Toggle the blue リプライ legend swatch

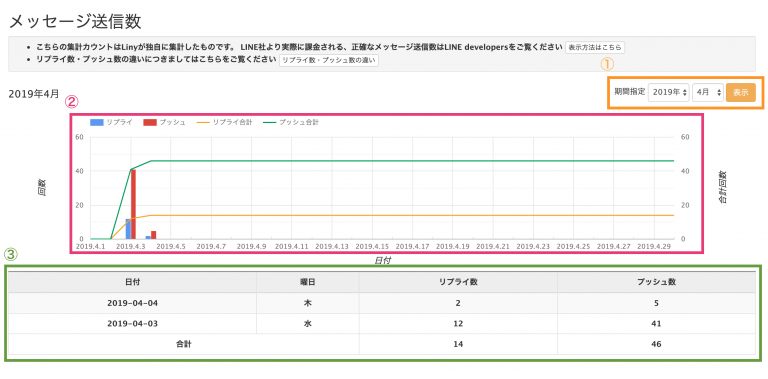96,123
